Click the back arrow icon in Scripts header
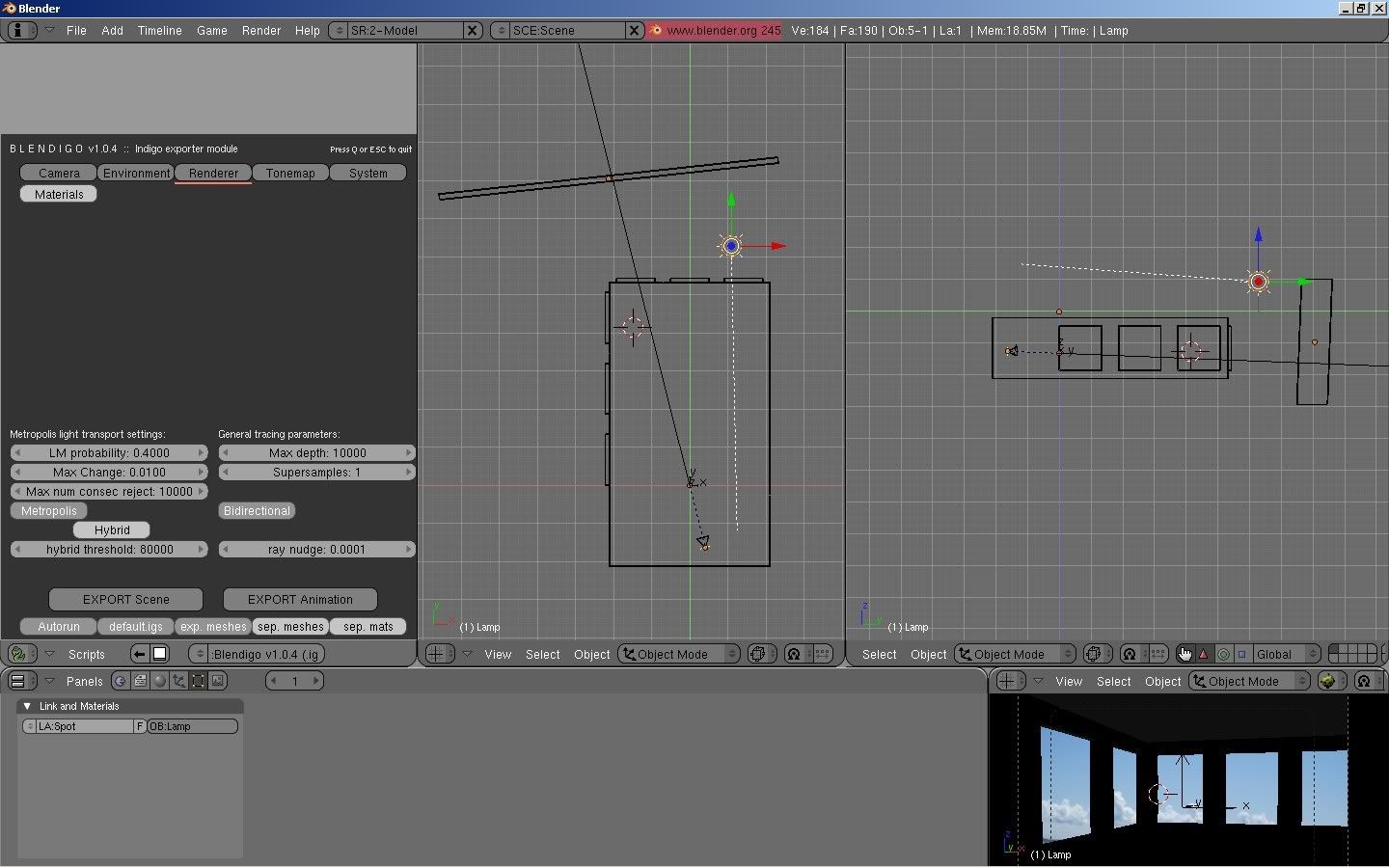This screenshot has height=868, width=1389. (139, 654)
